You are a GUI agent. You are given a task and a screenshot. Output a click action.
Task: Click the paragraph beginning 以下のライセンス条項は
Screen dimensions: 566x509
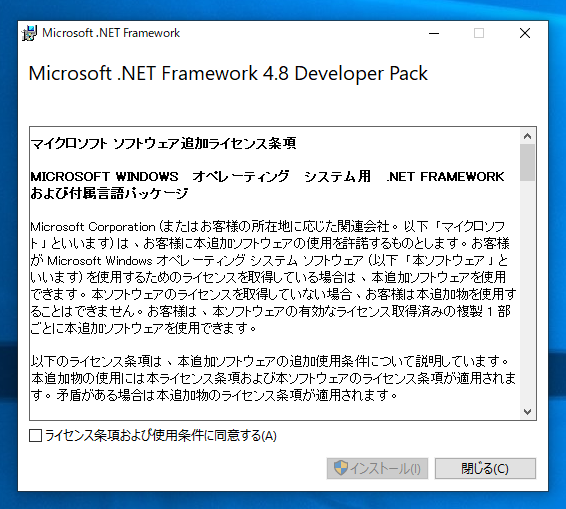[273, 378]
